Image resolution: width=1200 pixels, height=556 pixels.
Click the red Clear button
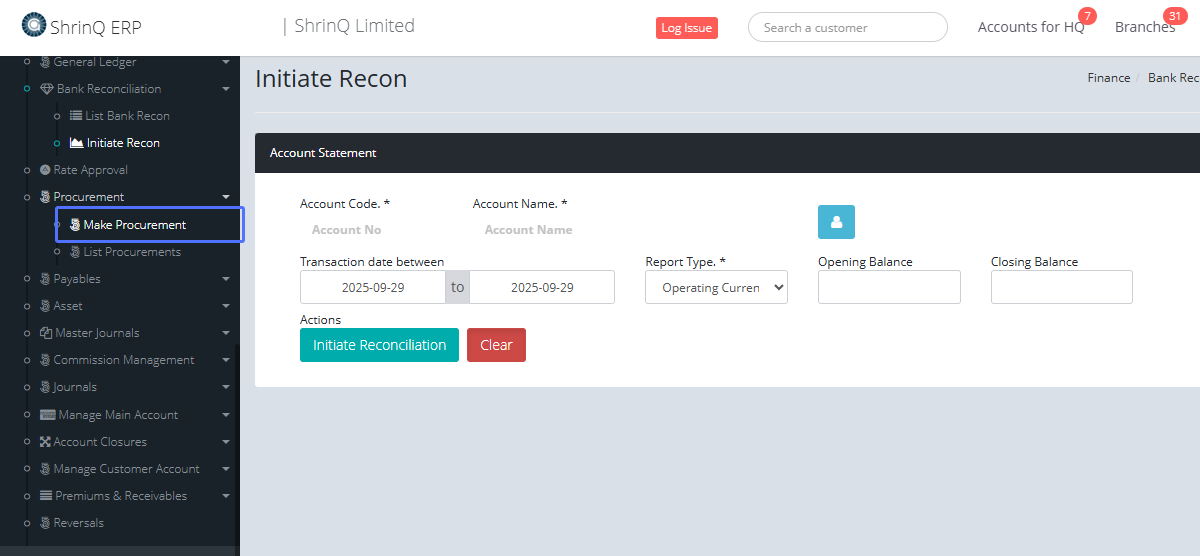[496, 345]
